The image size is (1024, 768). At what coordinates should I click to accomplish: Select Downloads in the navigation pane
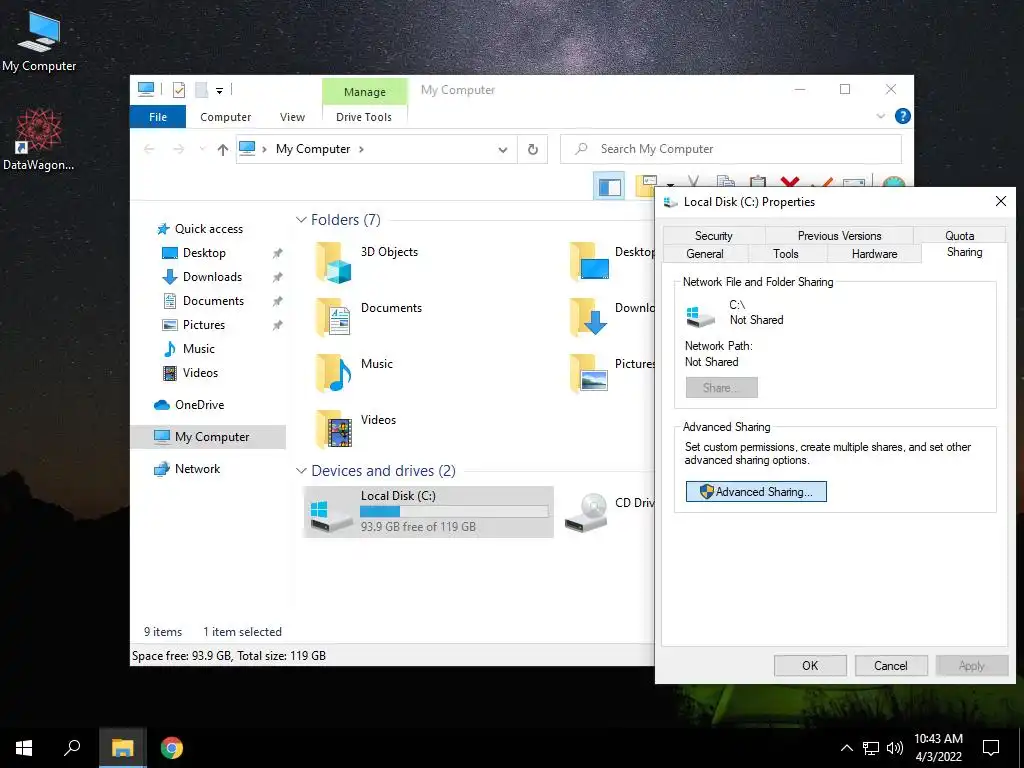click(x=212, y=277)
